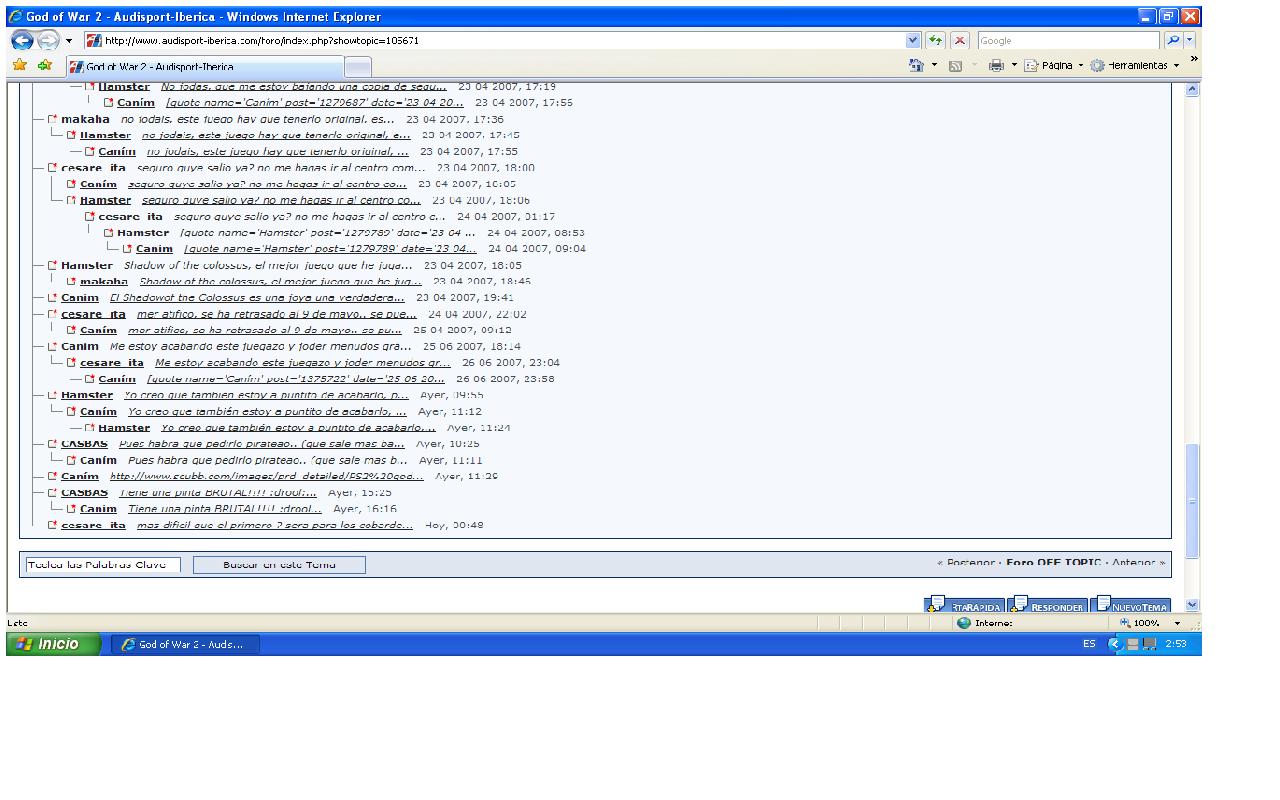The image size is (1280, 800).
Task: Click the page scrollbar down arrow
Action: (x=1192, y=605)
